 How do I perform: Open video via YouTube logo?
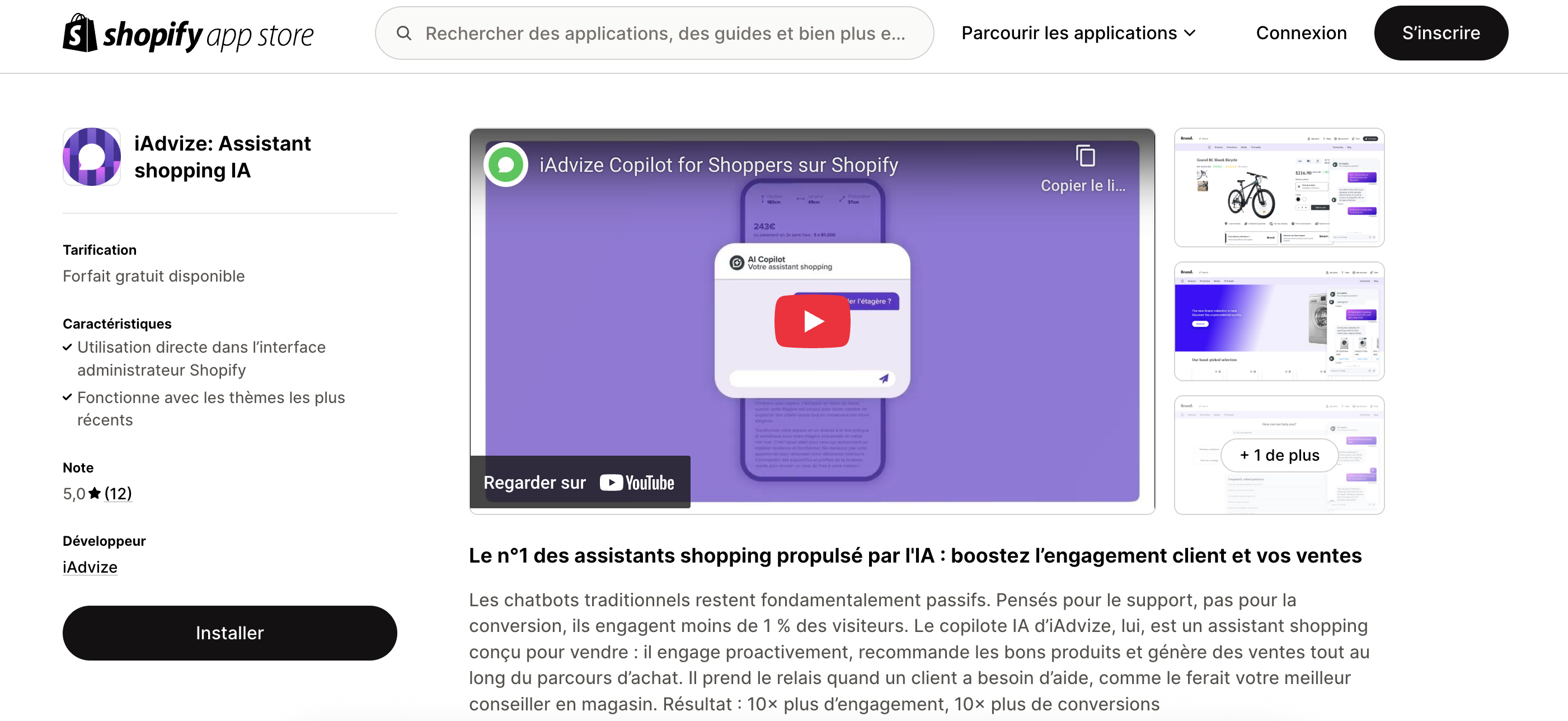pos(637,483)
